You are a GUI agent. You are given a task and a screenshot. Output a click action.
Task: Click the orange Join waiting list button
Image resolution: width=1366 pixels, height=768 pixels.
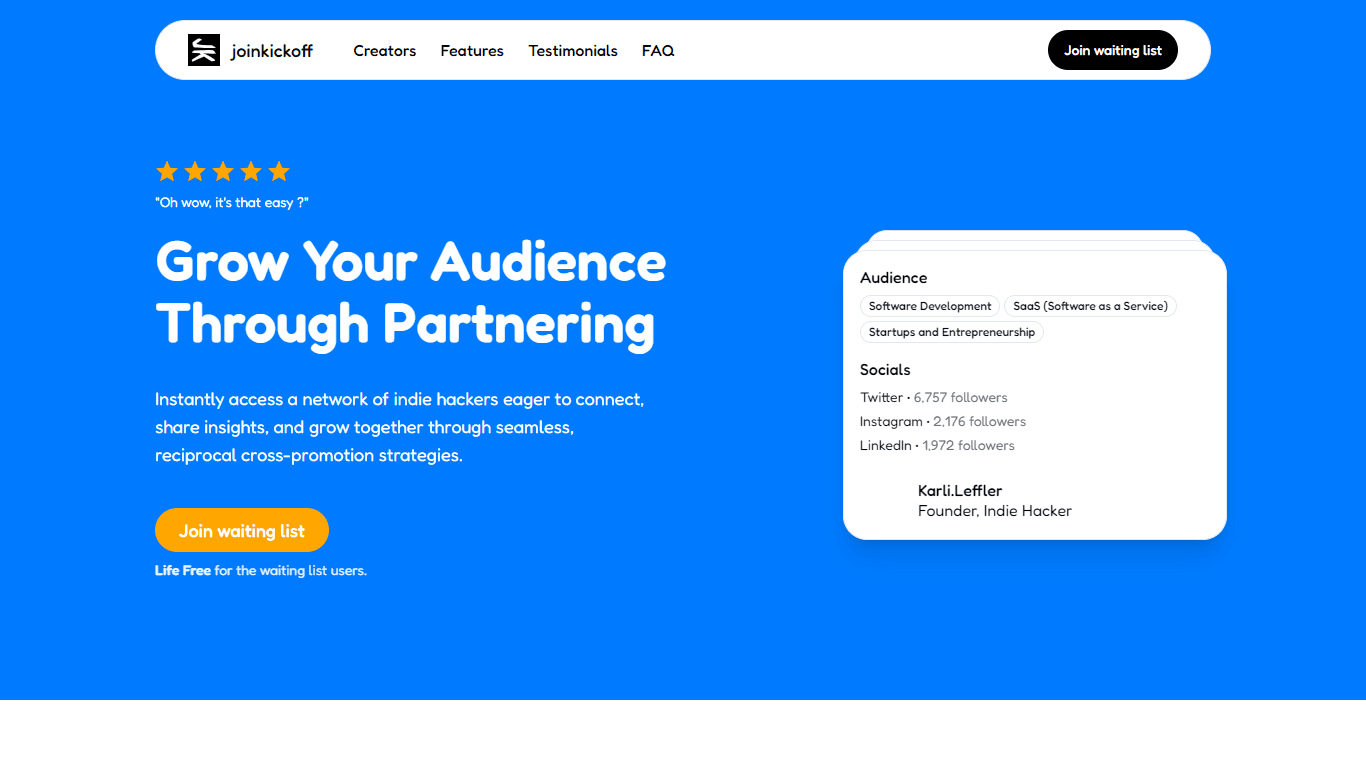click(242, 530)
